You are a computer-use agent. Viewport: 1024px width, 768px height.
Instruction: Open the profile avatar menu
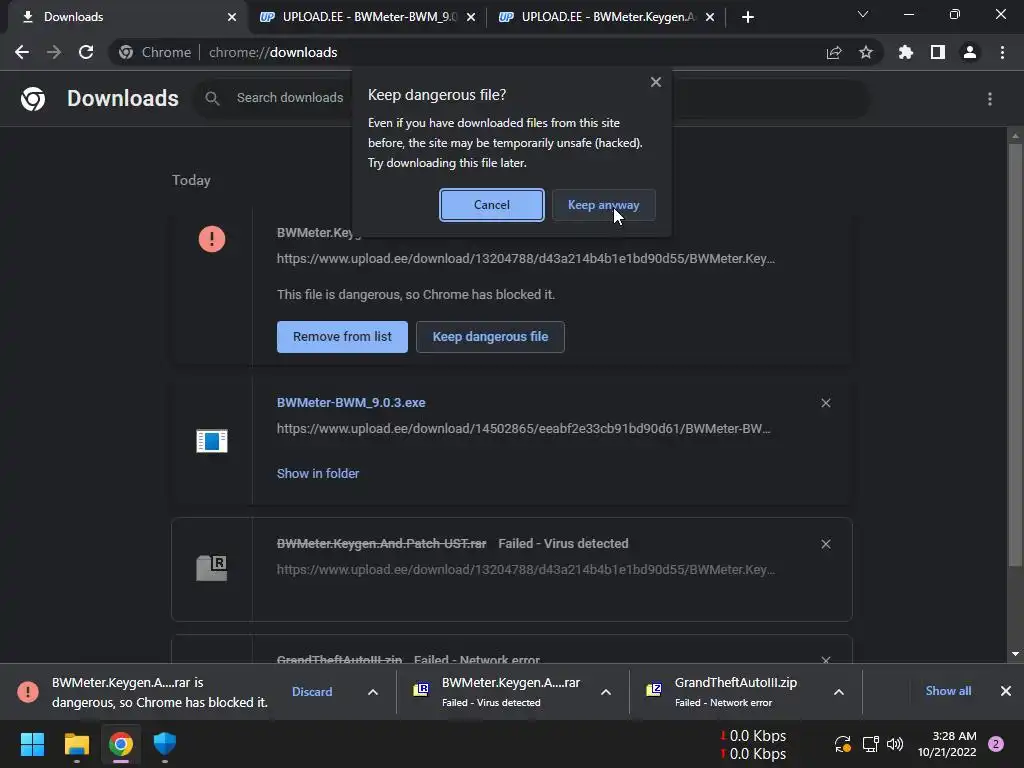coord(970,52)
